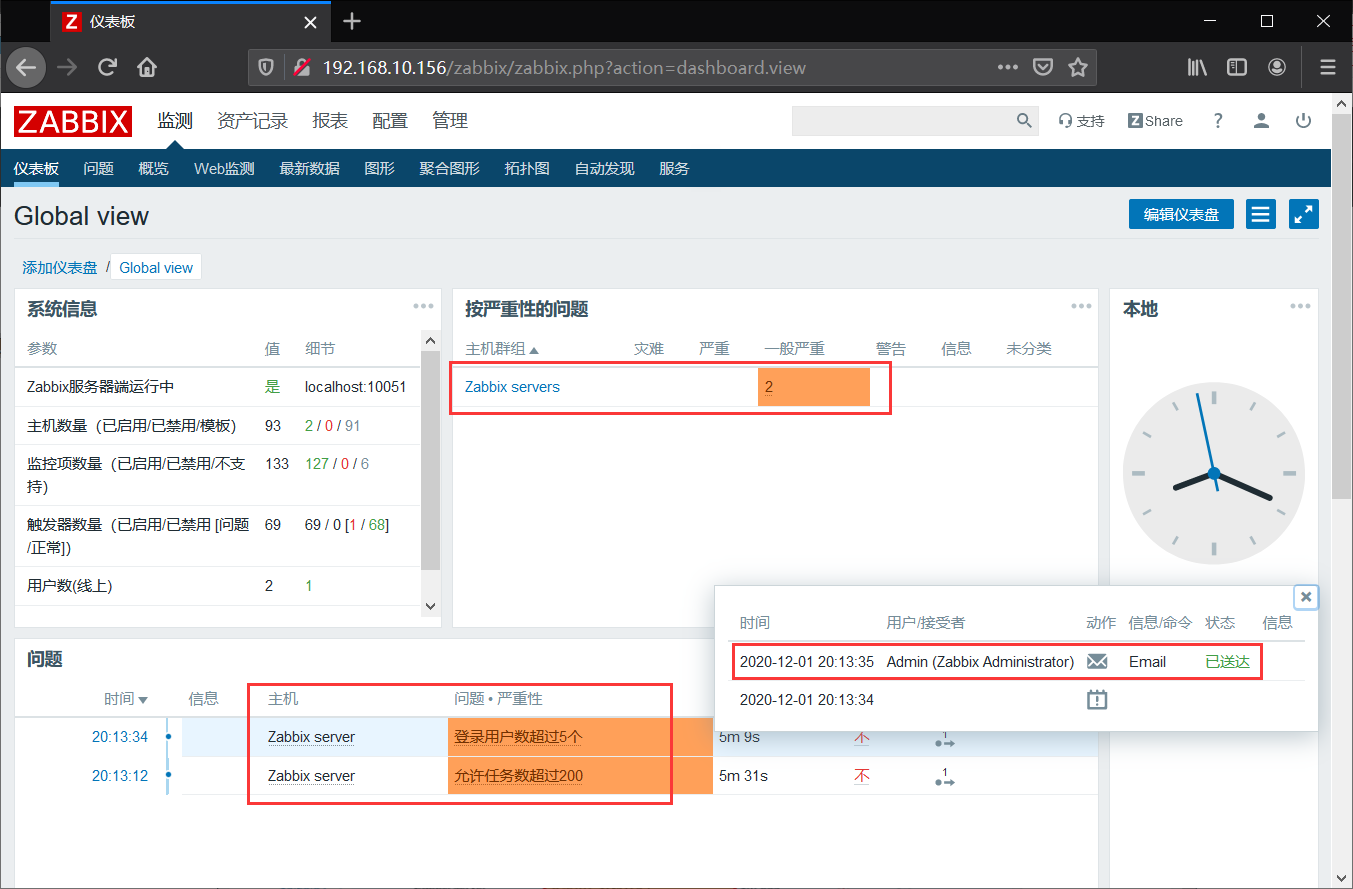Click the 支持 support link
1353x889 pixels.
1081,121
